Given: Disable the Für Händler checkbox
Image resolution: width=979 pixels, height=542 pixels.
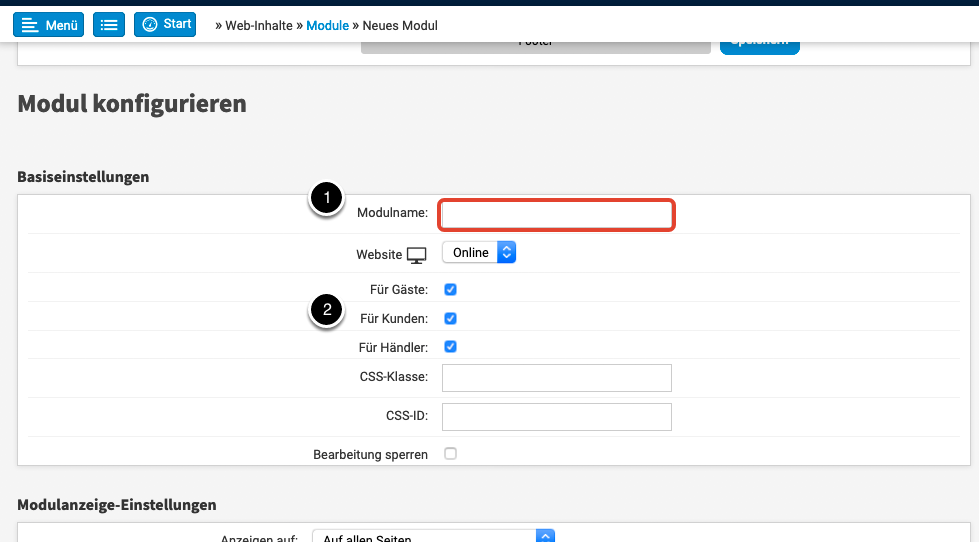Looking at the screenshot, I should click(450, 347).
